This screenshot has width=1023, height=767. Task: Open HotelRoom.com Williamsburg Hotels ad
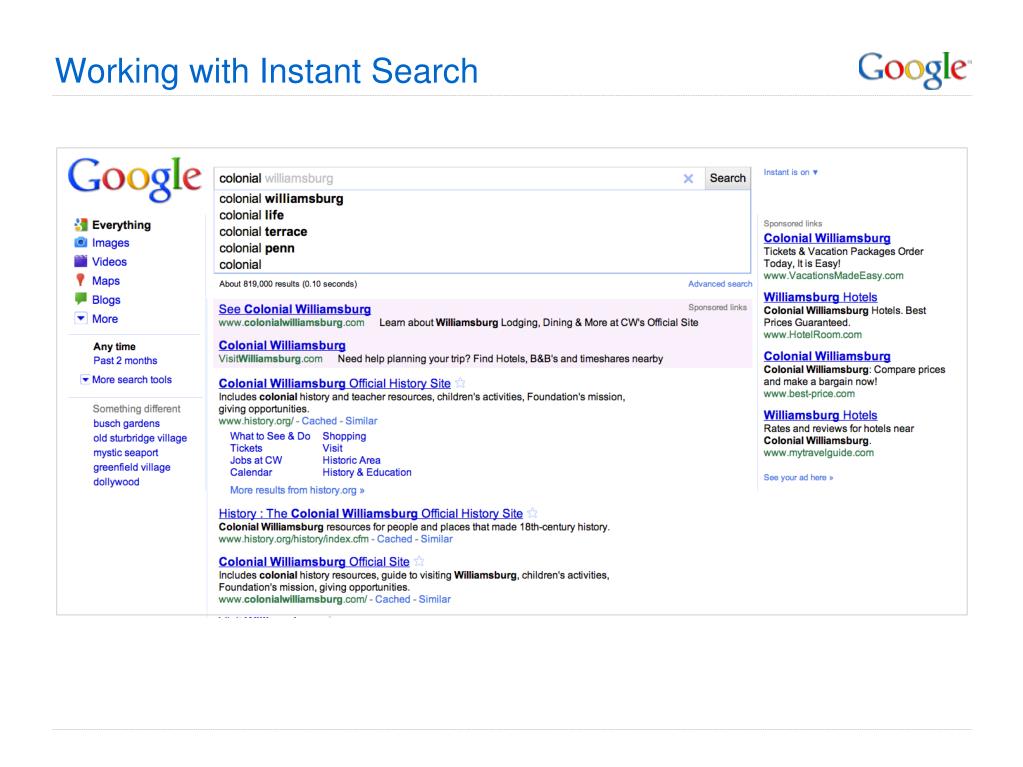click(820, 297)
